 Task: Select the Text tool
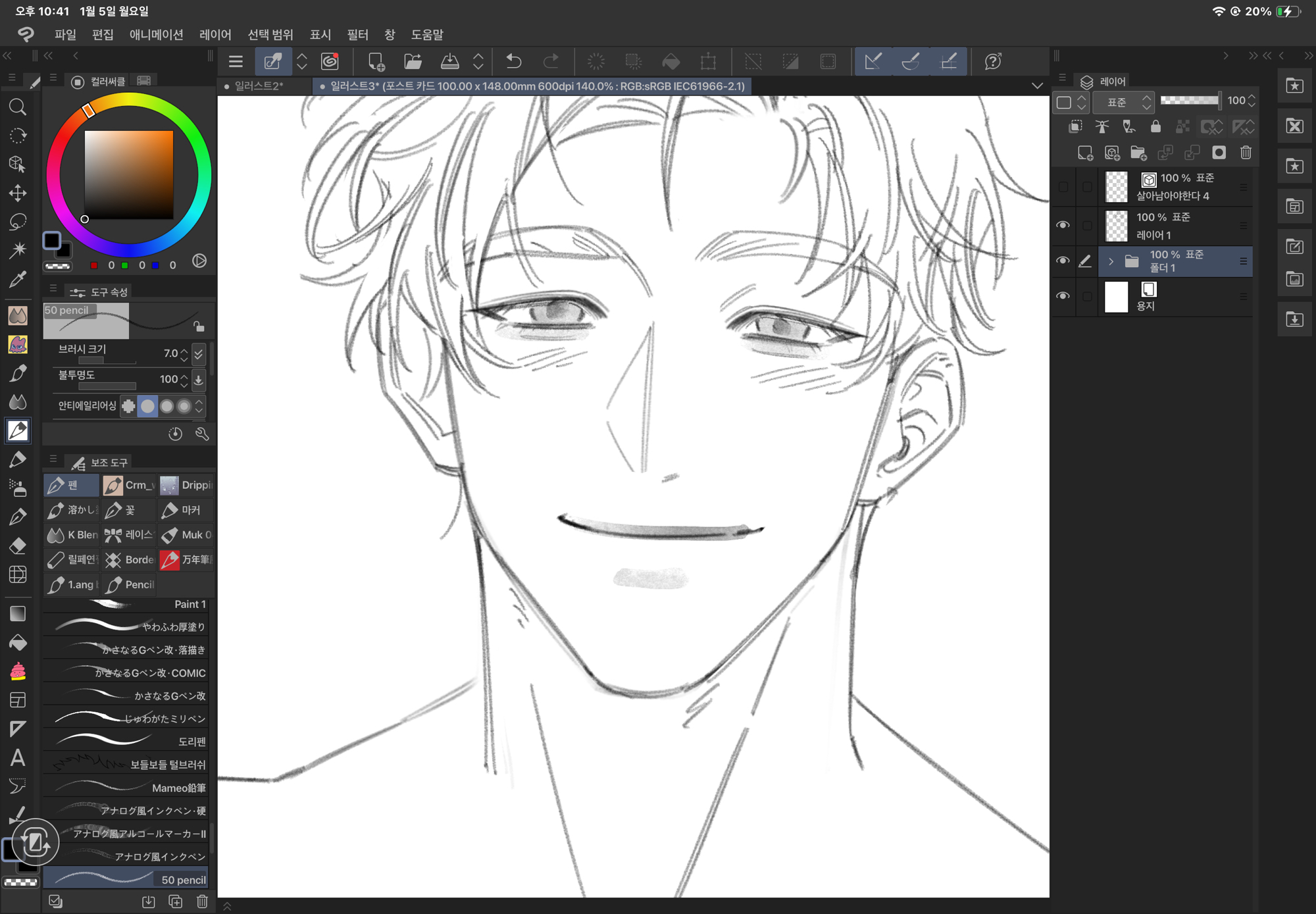coord(18,758)
